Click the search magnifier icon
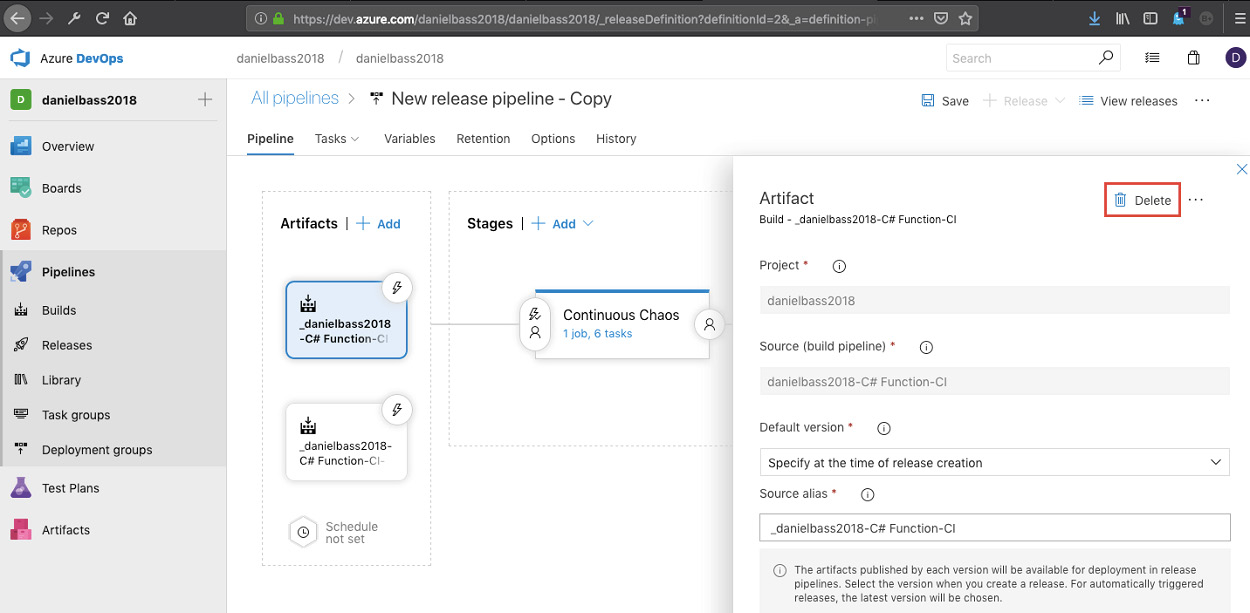Screen dimensions: 1250x613 pos(1105,58)
